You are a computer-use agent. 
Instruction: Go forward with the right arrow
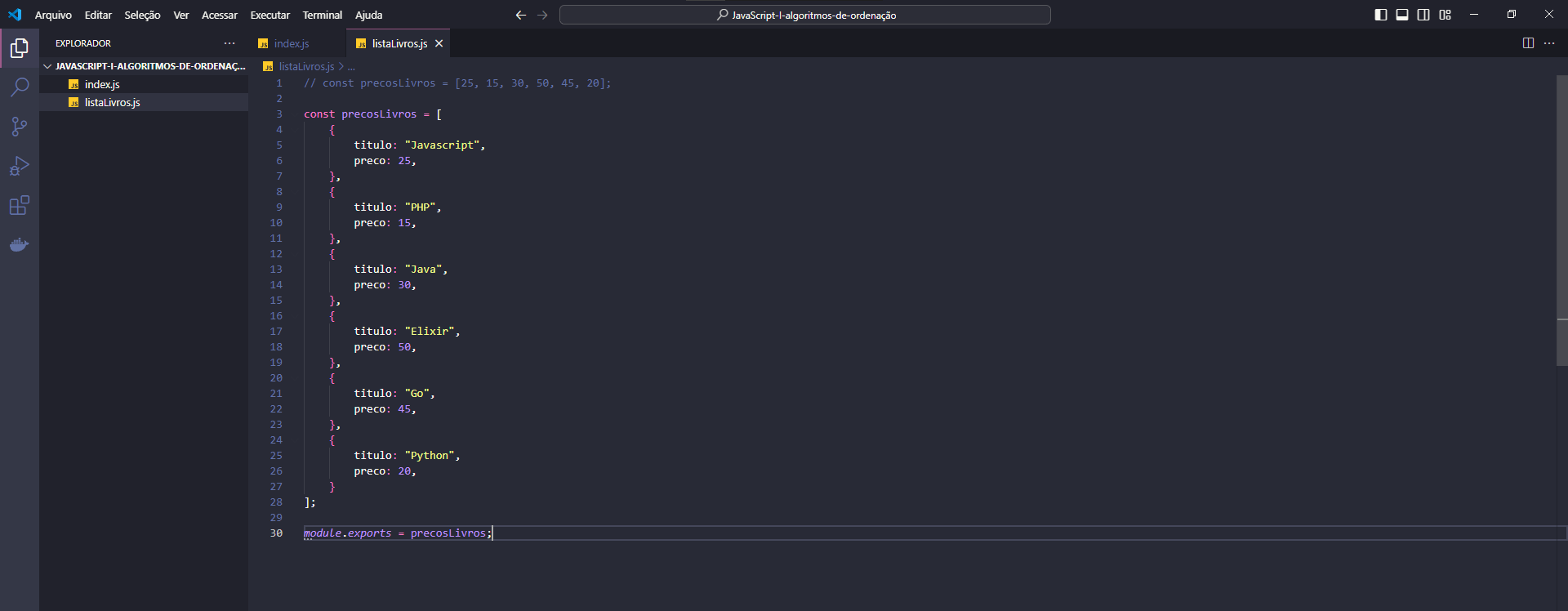coord(542,15)
